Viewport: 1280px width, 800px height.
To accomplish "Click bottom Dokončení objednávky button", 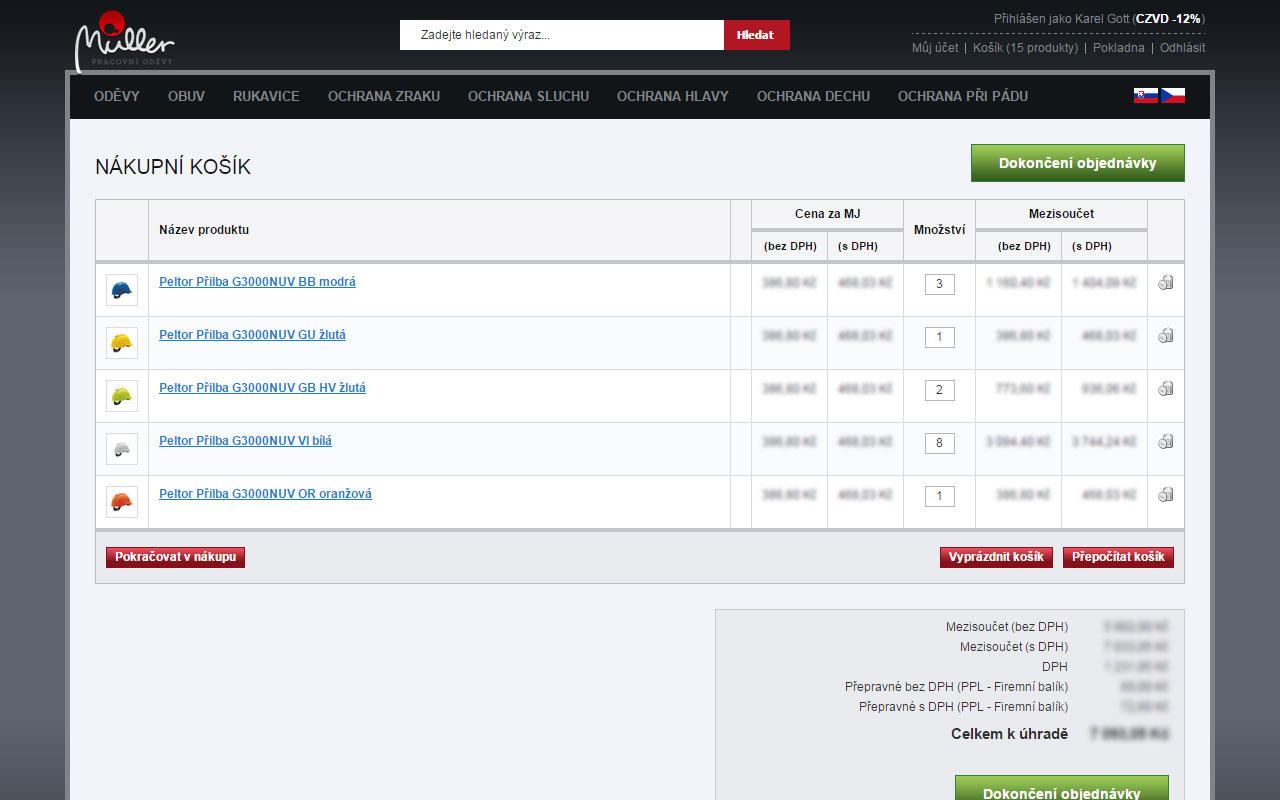I will tap(1062, 788).
